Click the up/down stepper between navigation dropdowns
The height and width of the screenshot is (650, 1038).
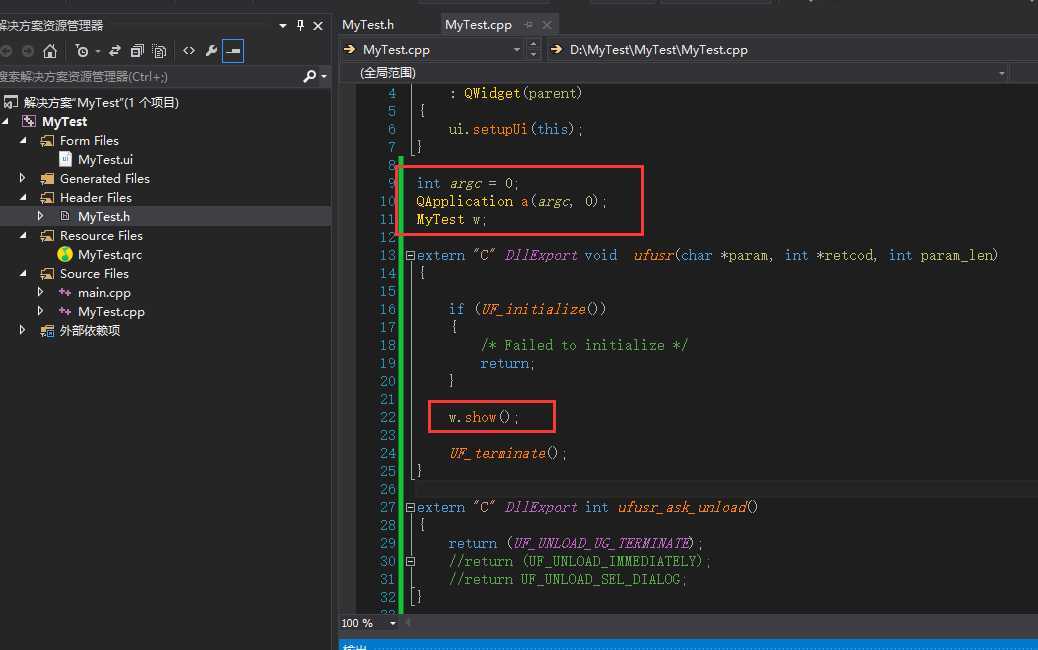[x=534, y=49]
